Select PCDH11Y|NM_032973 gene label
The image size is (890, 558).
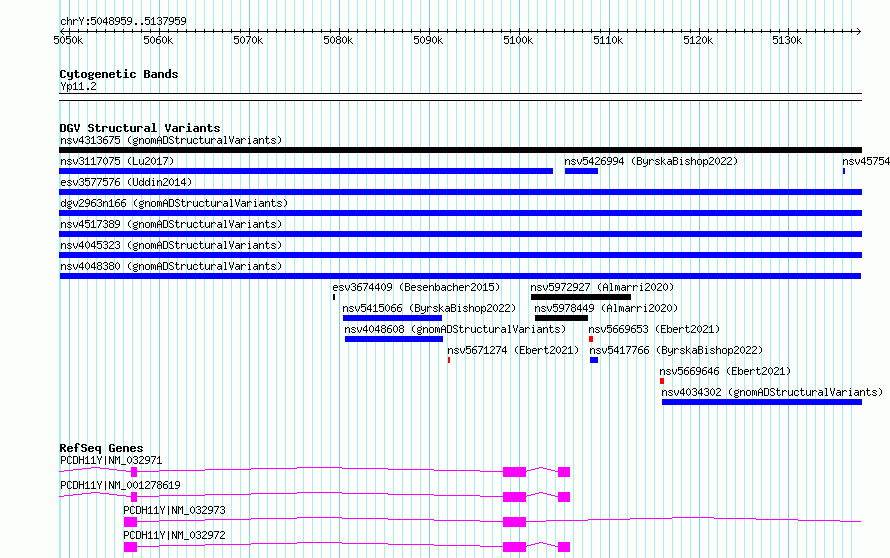pos(174,510)
